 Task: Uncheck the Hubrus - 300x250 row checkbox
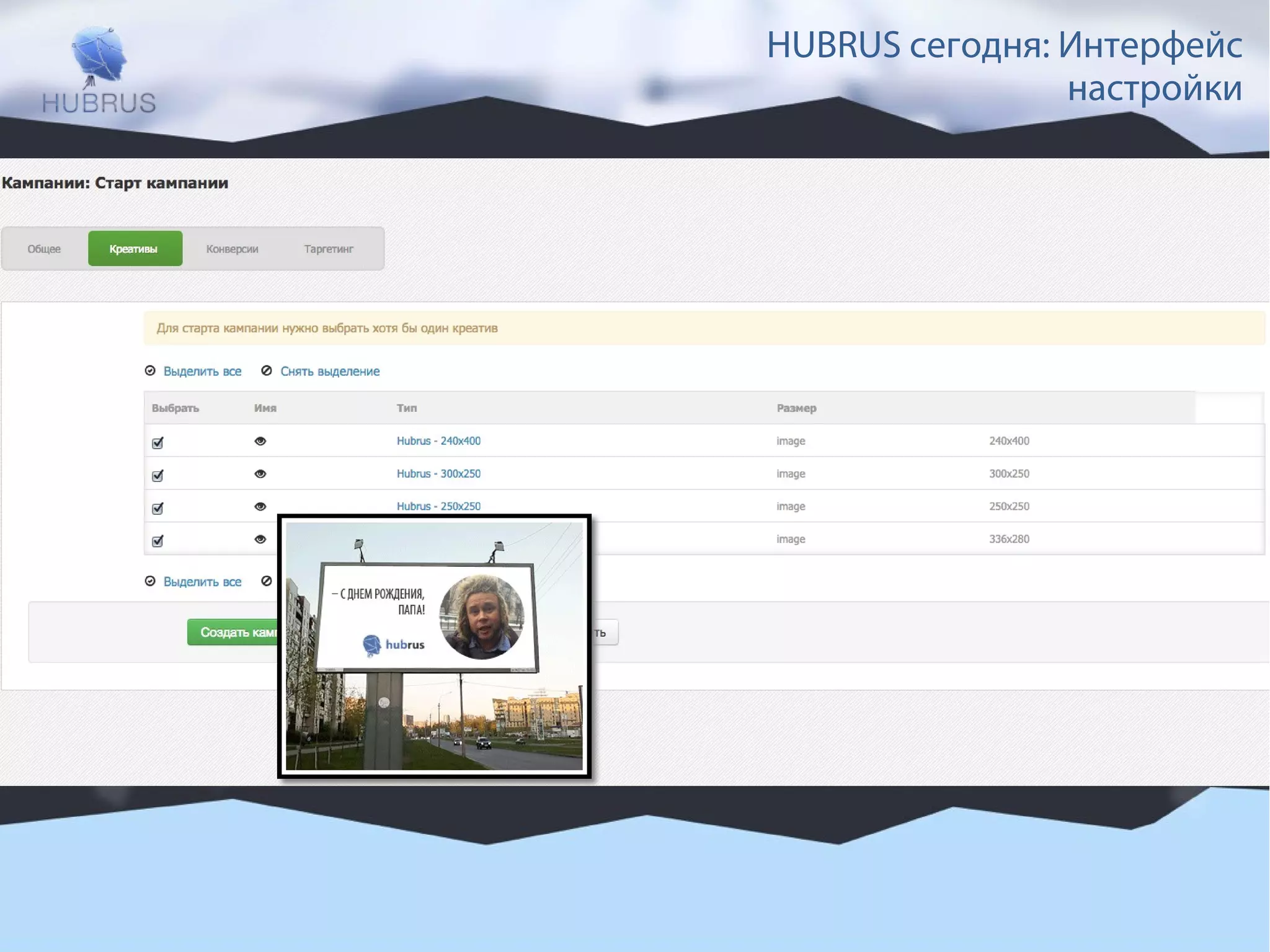[x=158, y=475]
